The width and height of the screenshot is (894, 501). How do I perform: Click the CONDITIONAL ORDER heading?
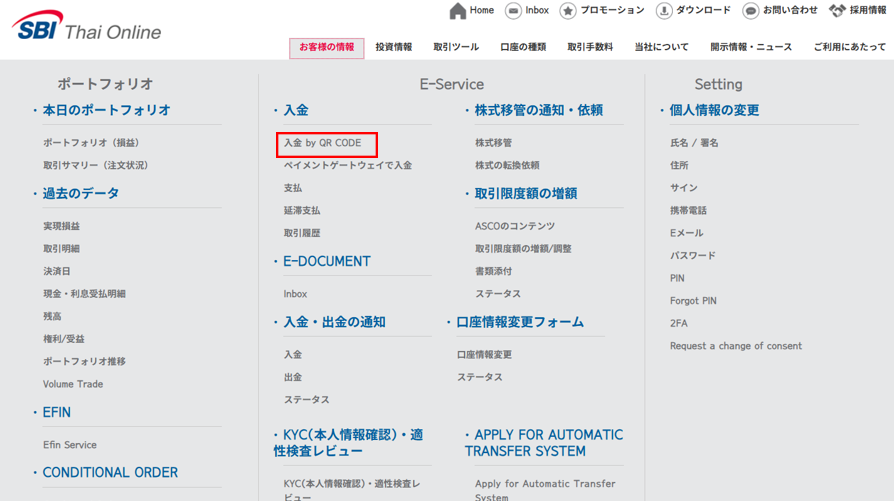click(110, 473)
